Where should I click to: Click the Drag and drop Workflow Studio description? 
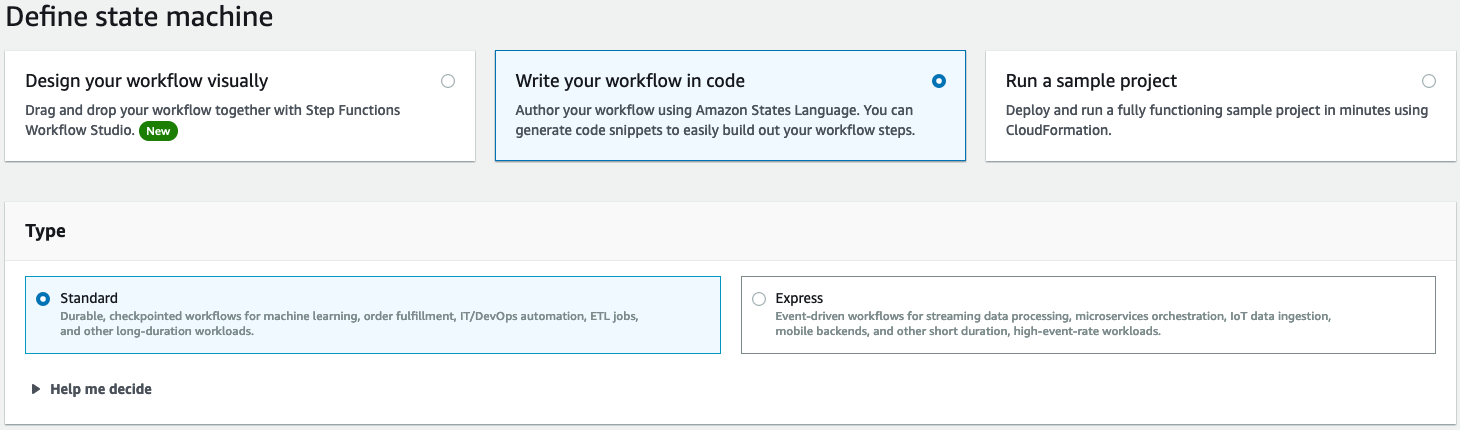[x=212, y=120]
